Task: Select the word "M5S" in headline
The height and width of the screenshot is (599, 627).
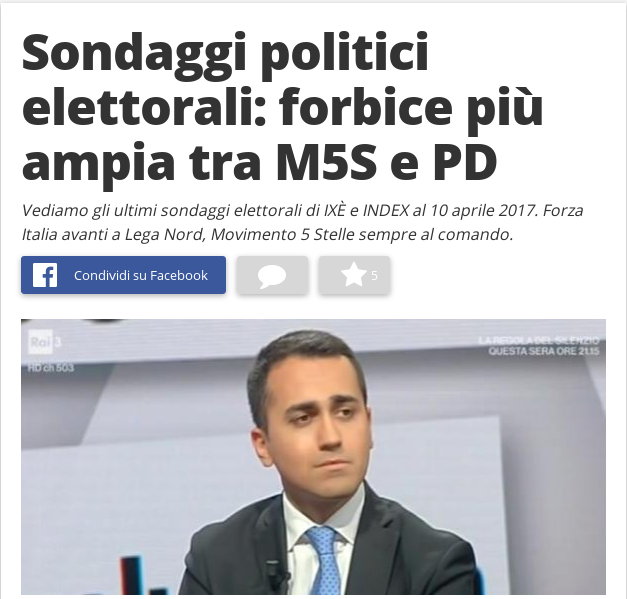Action: coord(326,162)
